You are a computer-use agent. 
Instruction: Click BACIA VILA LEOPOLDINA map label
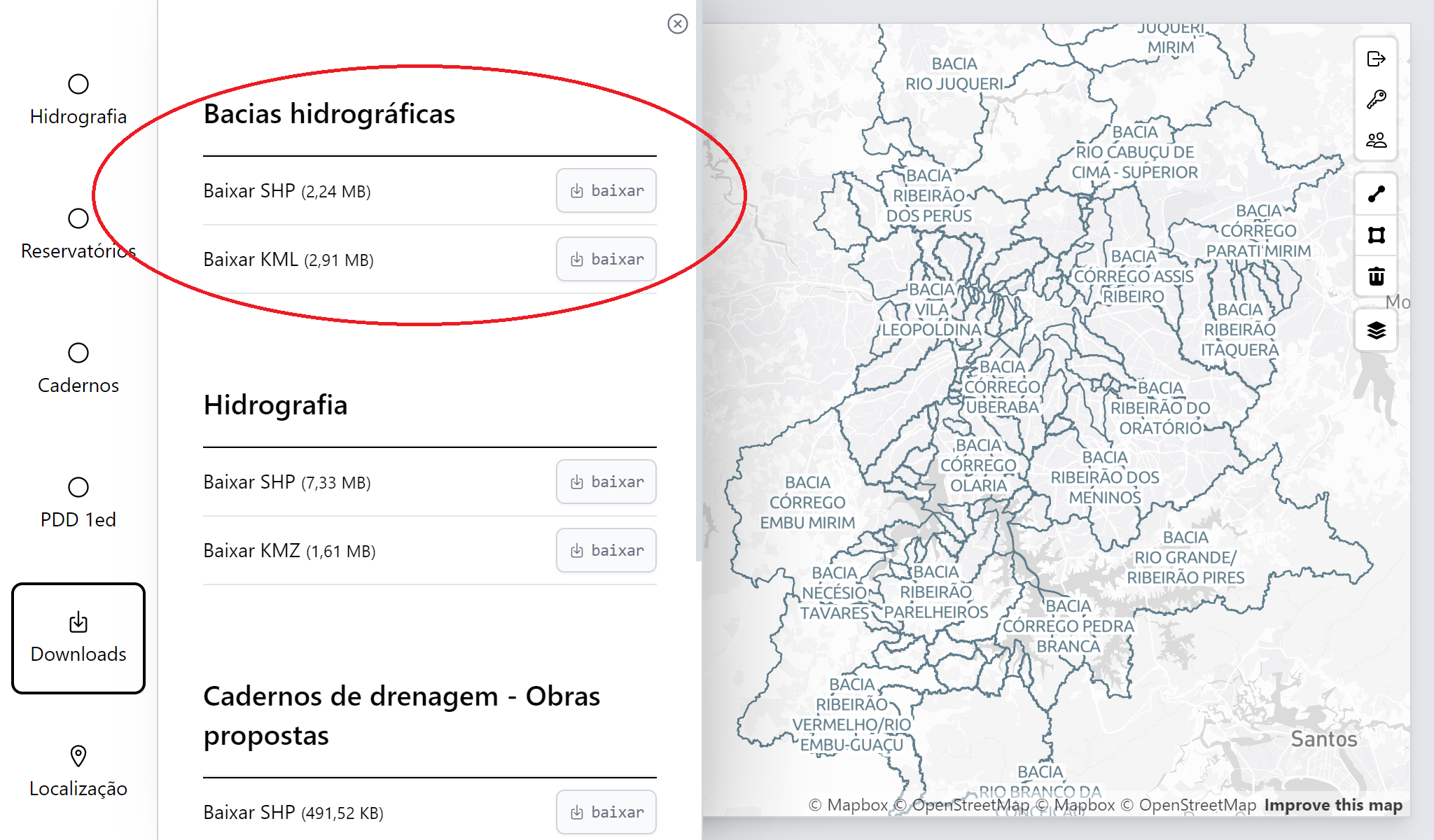931,309
